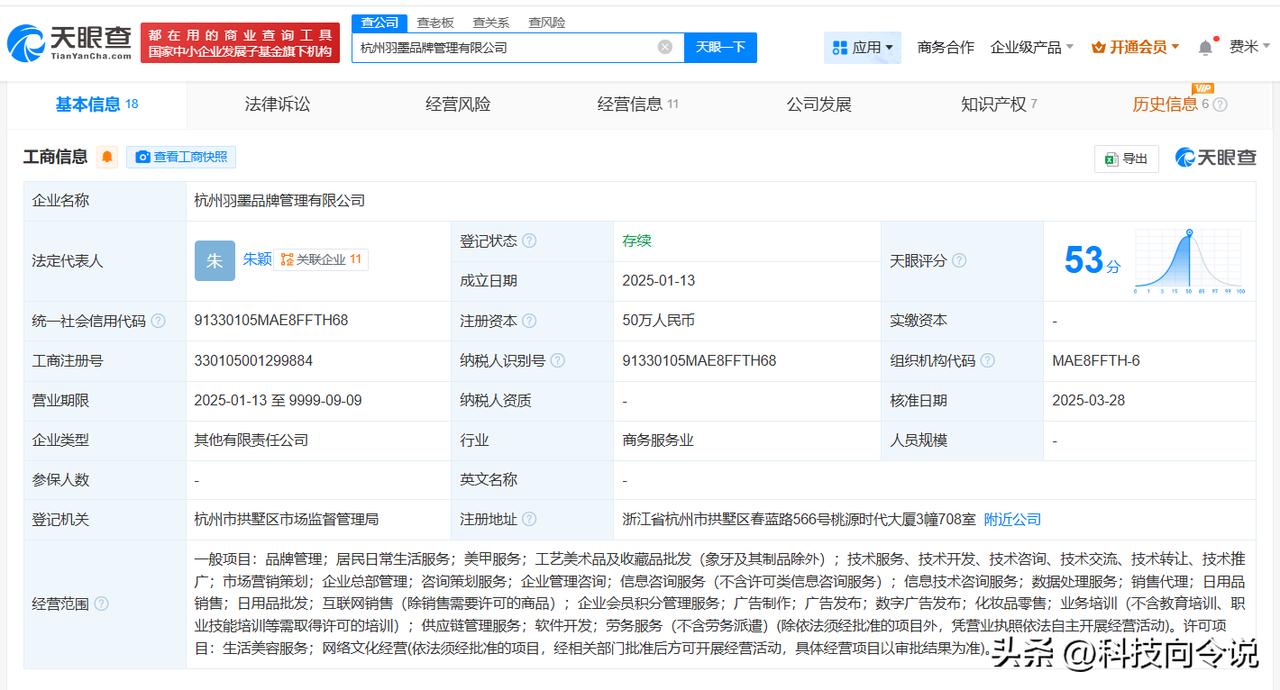Click the 杭州市拱墅区市场监督管理局 registration authority
1280x690 pixels.
(286, 519)
